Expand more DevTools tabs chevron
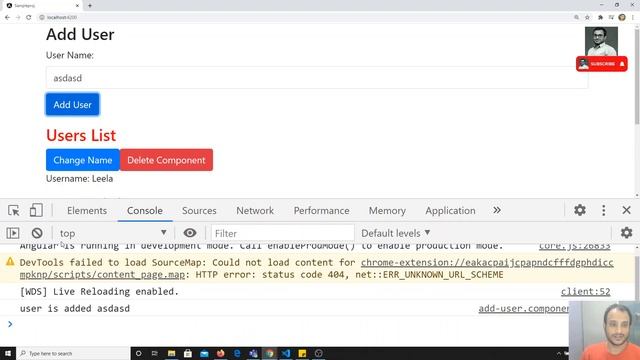 (x=497, y=210)
